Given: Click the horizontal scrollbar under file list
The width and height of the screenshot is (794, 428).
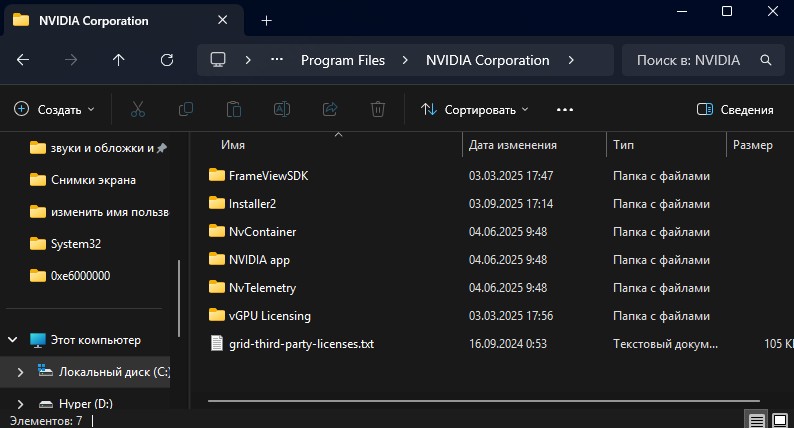Looking at the screenshot, I should point(484,401).
